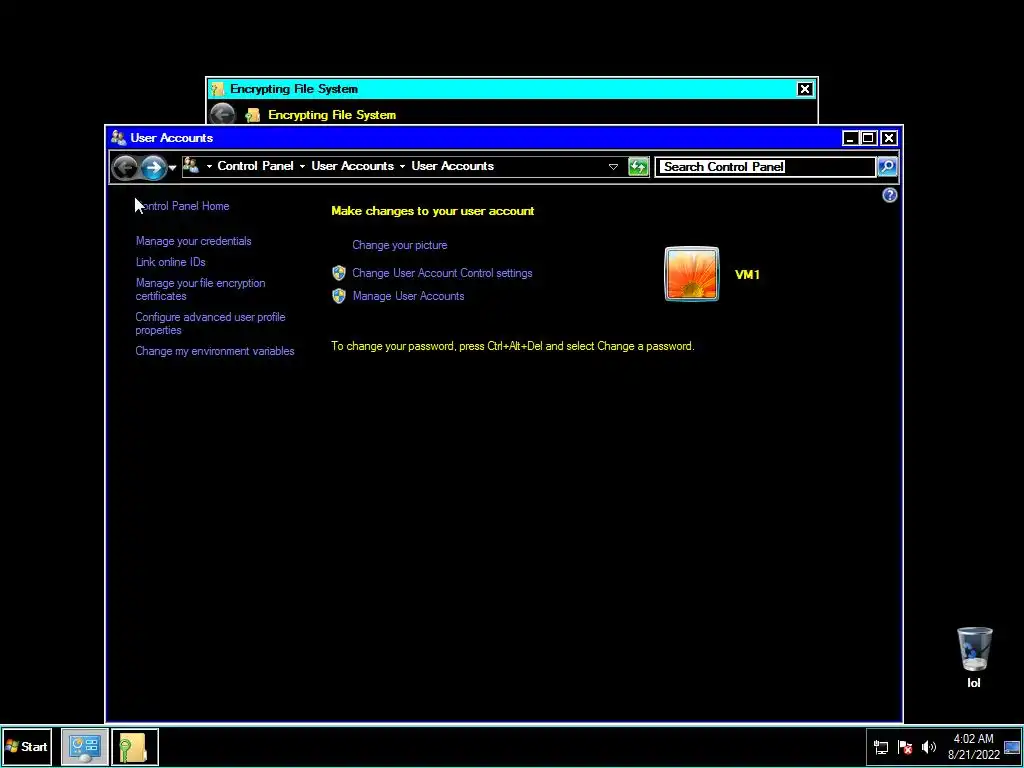Screen dimensions: 1024x768
Task: Open the address bar previous locations dropdown
Action: (613, 167)
